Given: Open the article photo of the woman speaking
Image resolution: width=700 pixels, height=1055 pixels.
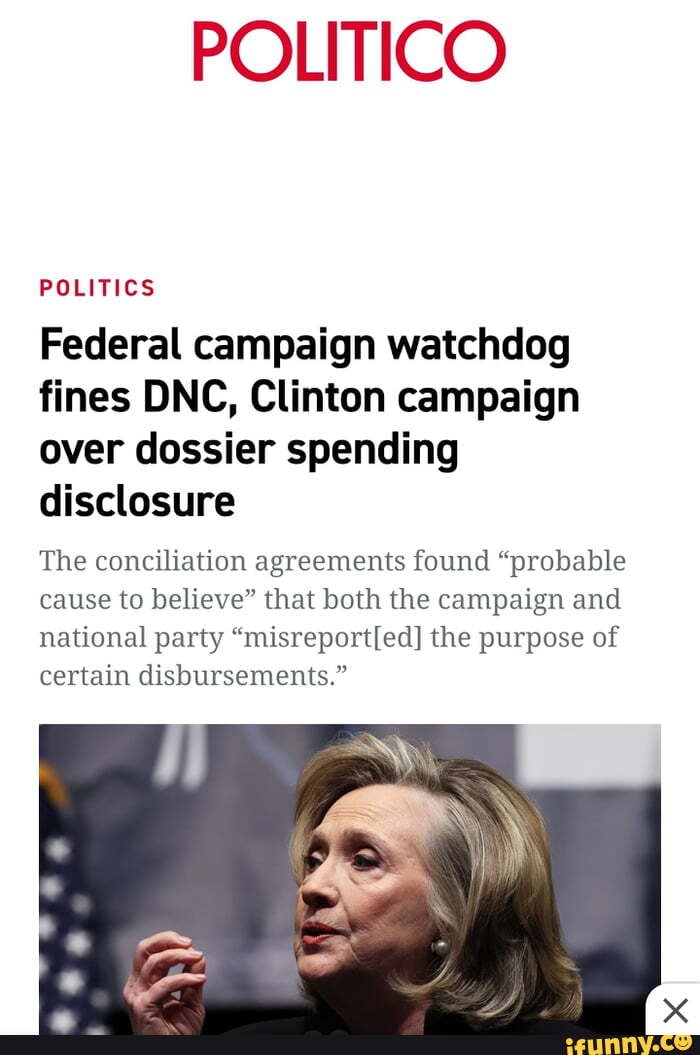Looking at the screenshot, I should (x=350, y=879).
